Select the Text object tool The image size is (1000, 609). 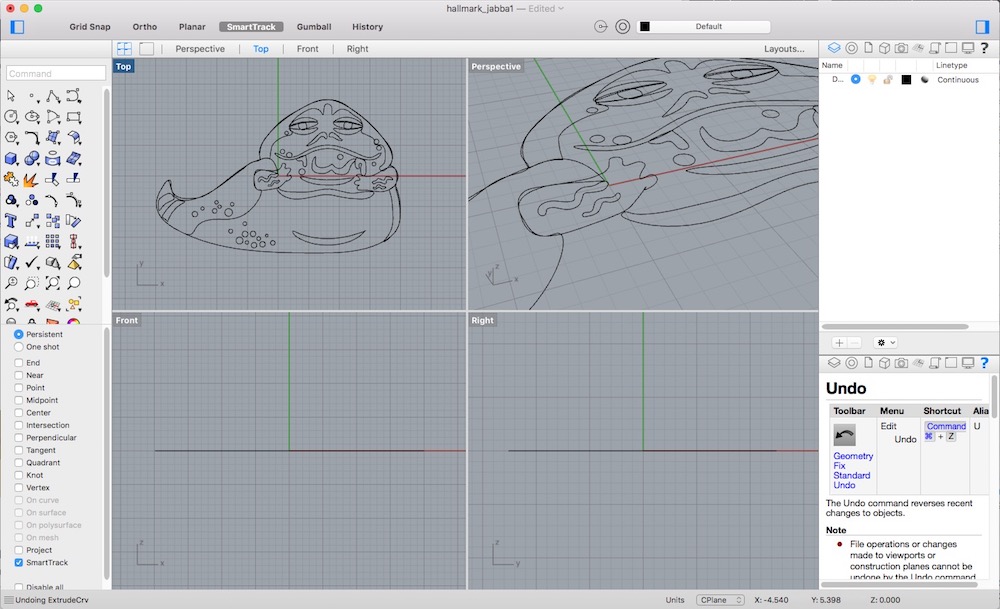point(12,220)
